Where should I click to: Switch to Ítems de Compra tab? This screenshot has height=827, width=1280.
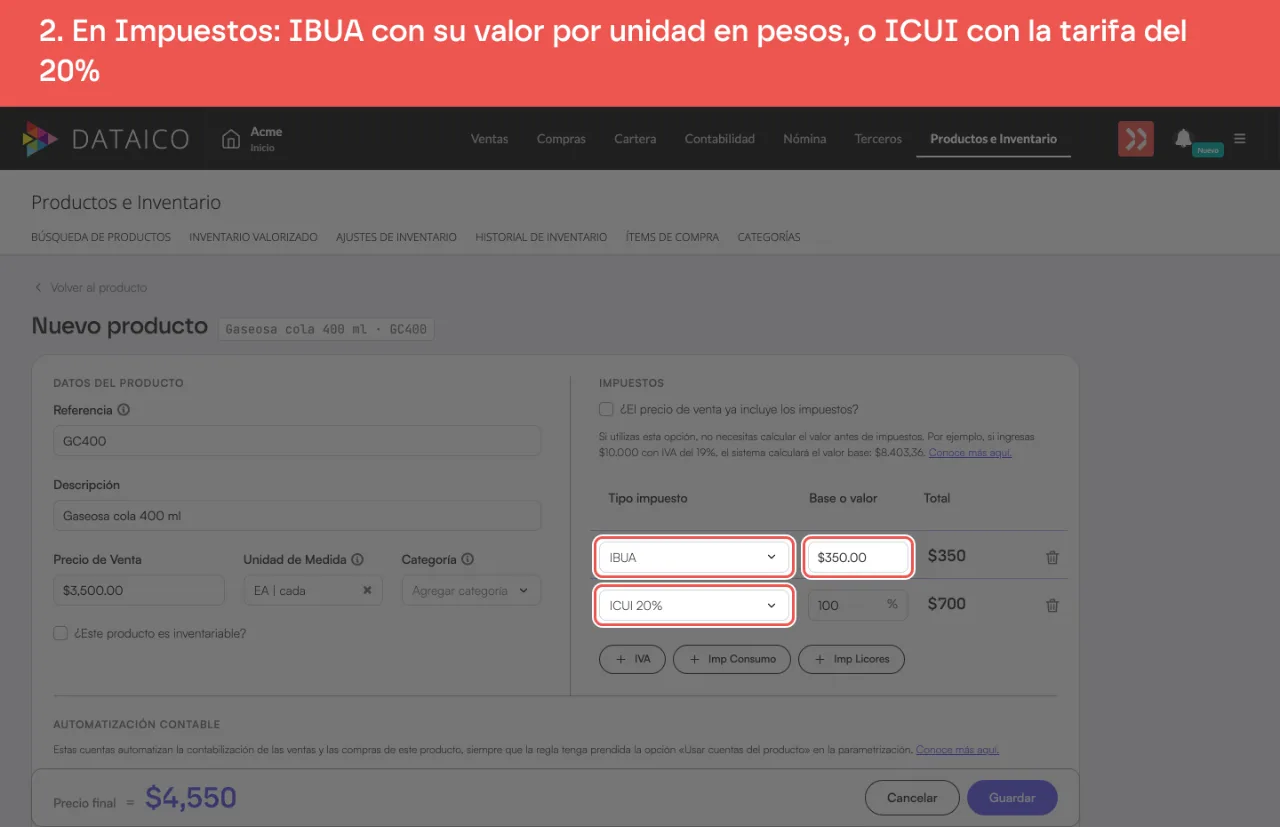point(672,237)
